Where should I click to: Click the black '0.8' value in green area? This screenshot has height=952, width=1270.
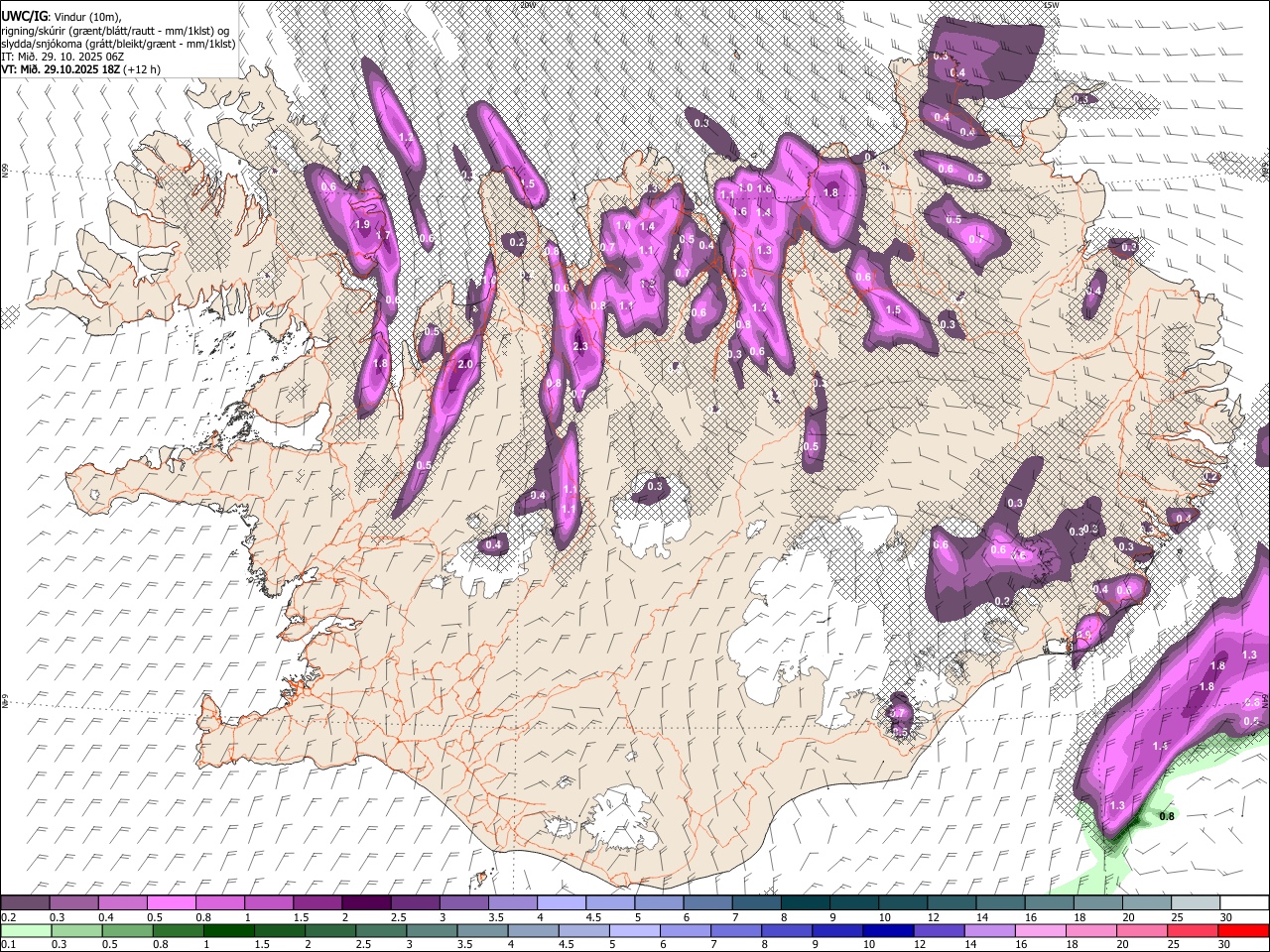(1167, 816)
